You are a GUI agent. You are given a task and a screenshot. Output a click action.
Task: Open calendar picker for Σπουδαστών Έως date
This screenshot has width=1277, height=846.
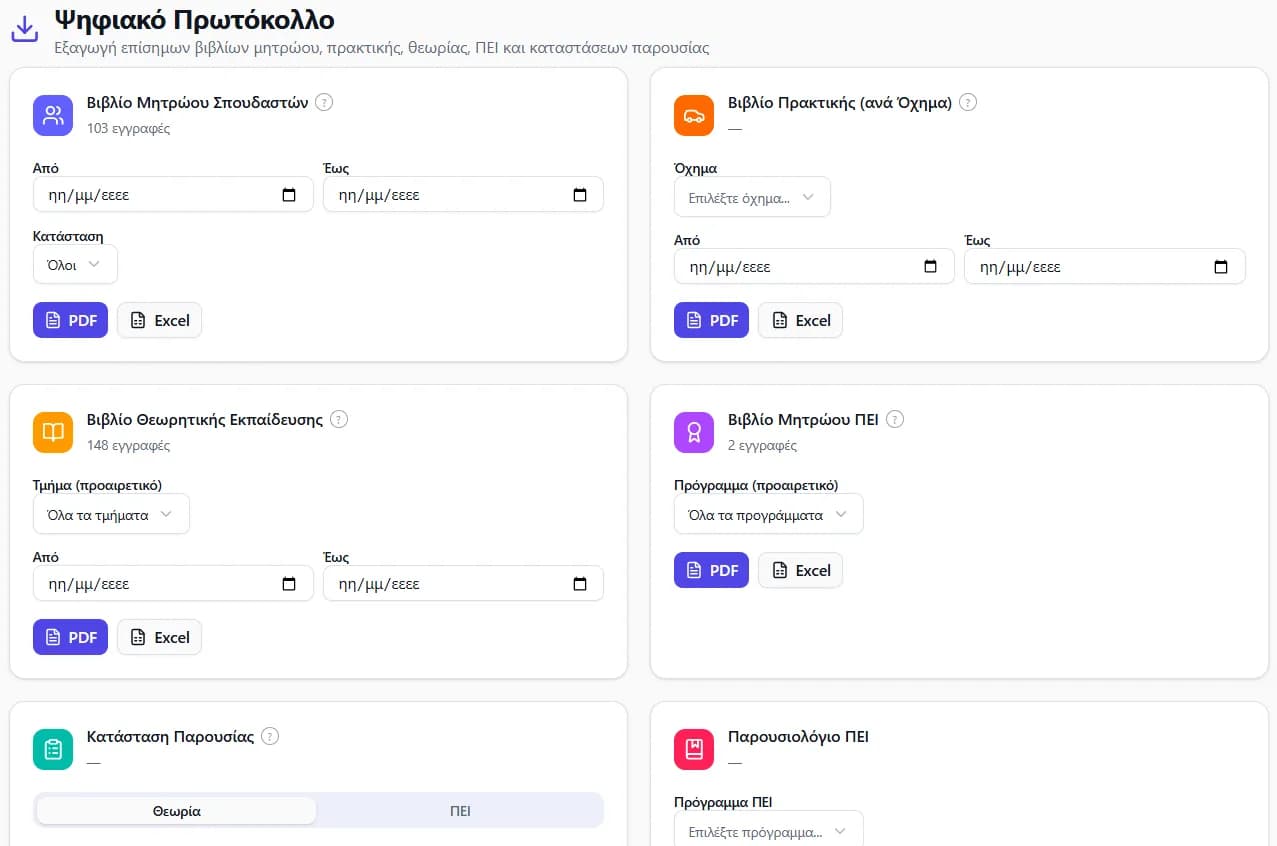click(x=580, y=195)
